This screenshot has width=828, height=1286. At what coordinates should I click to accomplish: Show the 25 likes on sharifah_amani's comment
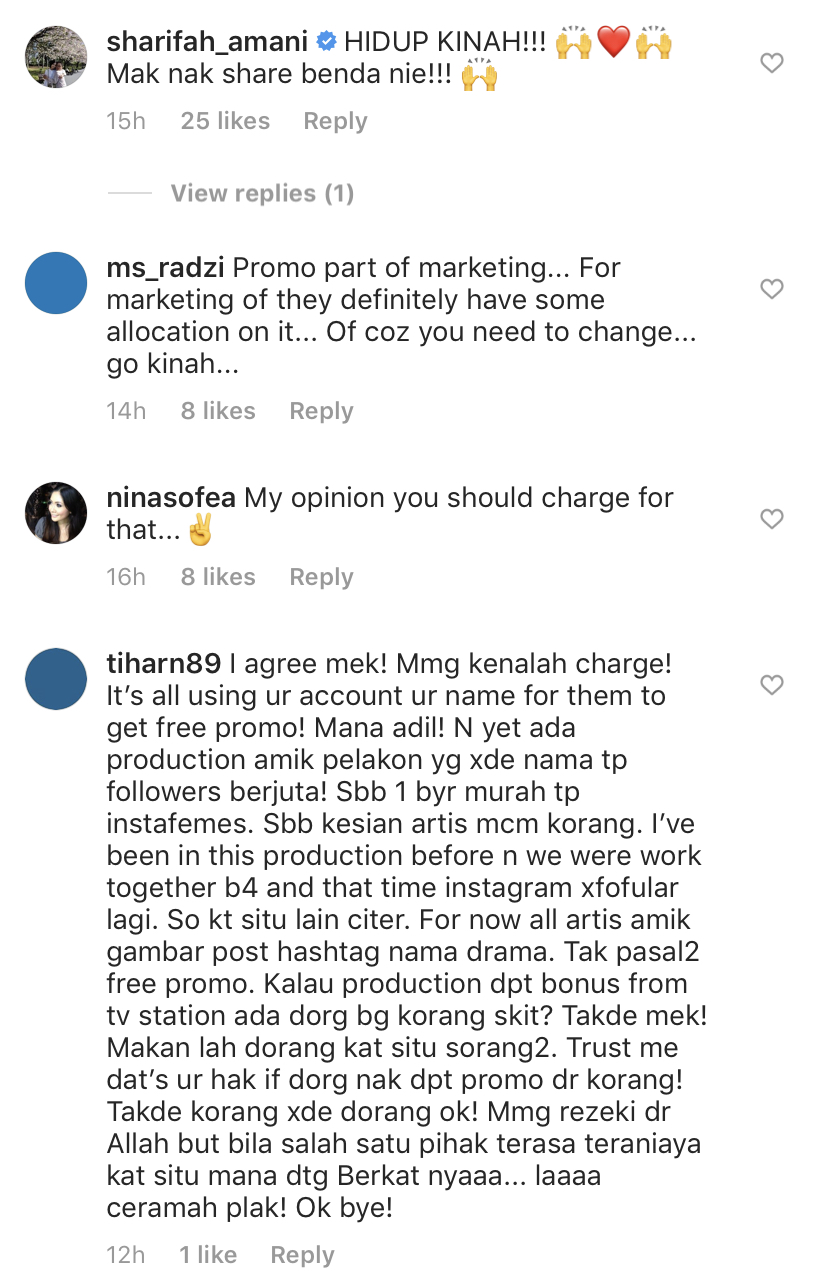[x=225, y=121]
